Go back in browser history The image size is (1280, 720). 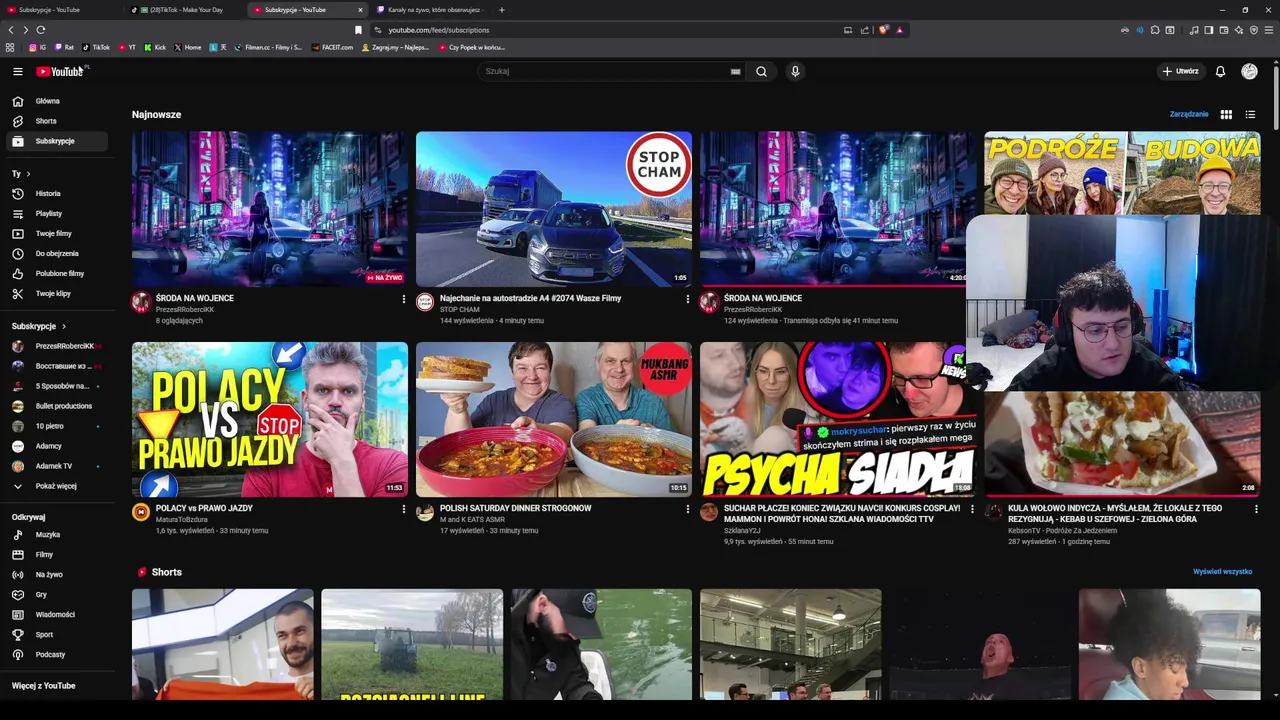pos(11,30)
